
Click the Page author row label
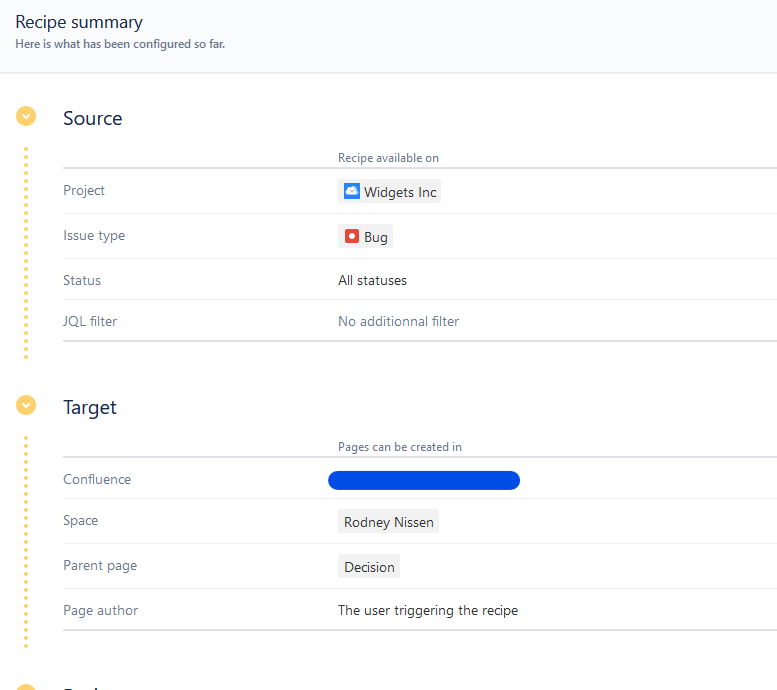tap(100, 610)
